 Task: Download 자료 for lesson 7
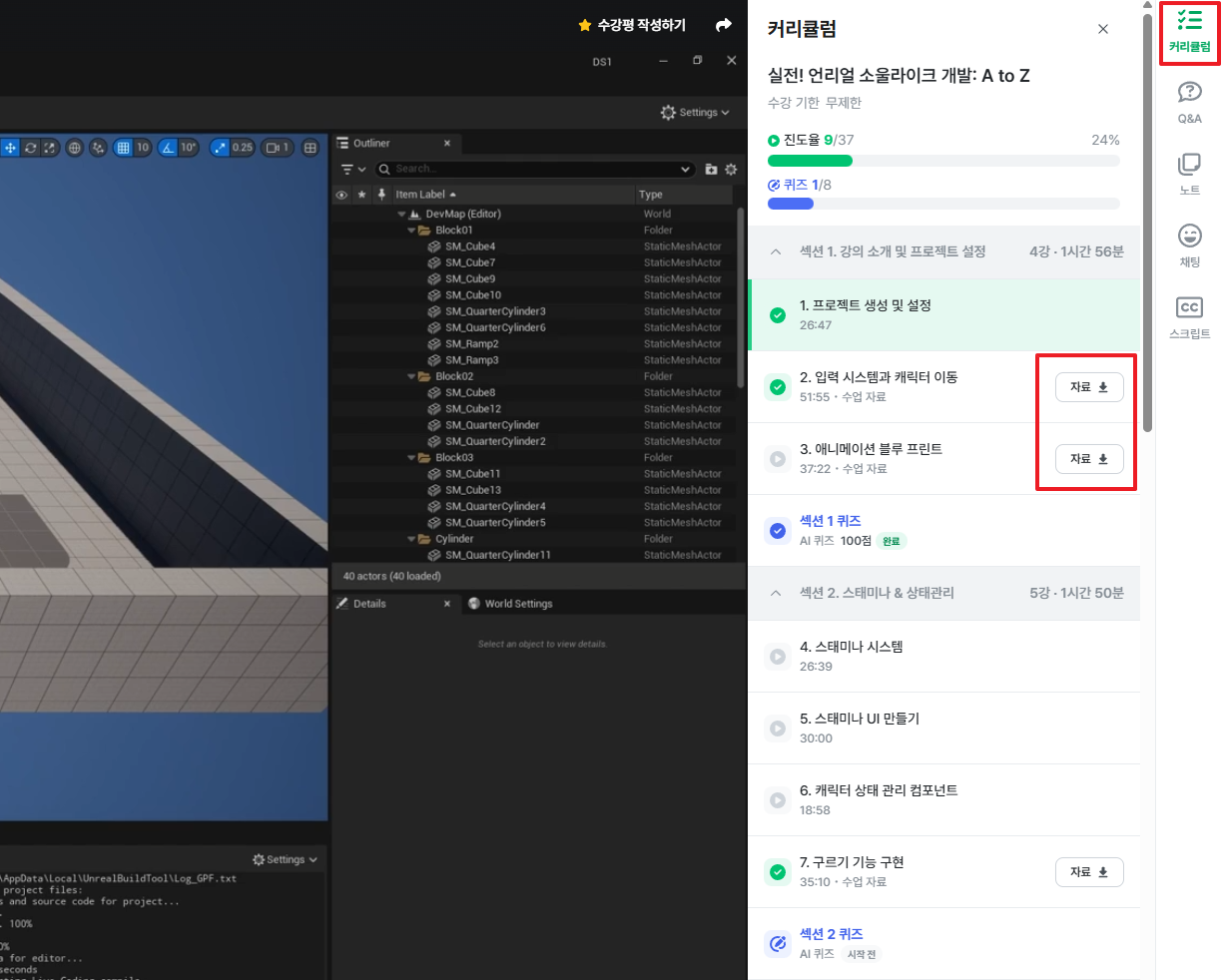[x=1089, y=872]
